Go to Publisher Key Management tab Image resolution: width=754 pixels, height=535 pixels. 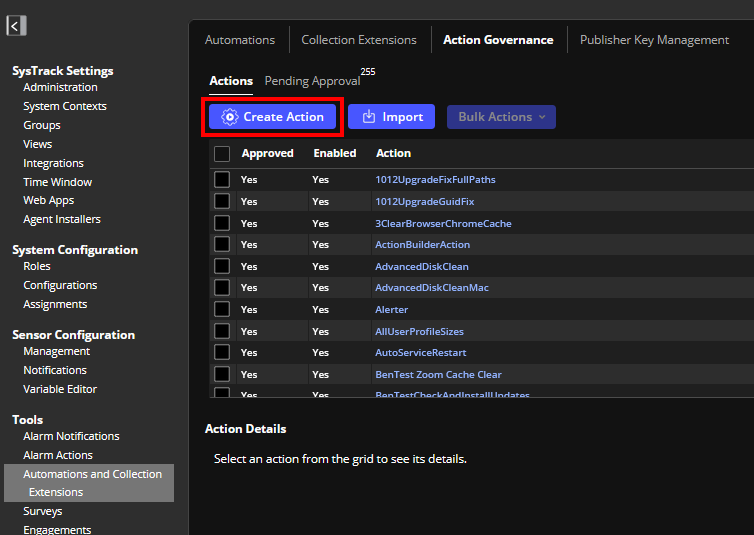click(x=654, y=40)
